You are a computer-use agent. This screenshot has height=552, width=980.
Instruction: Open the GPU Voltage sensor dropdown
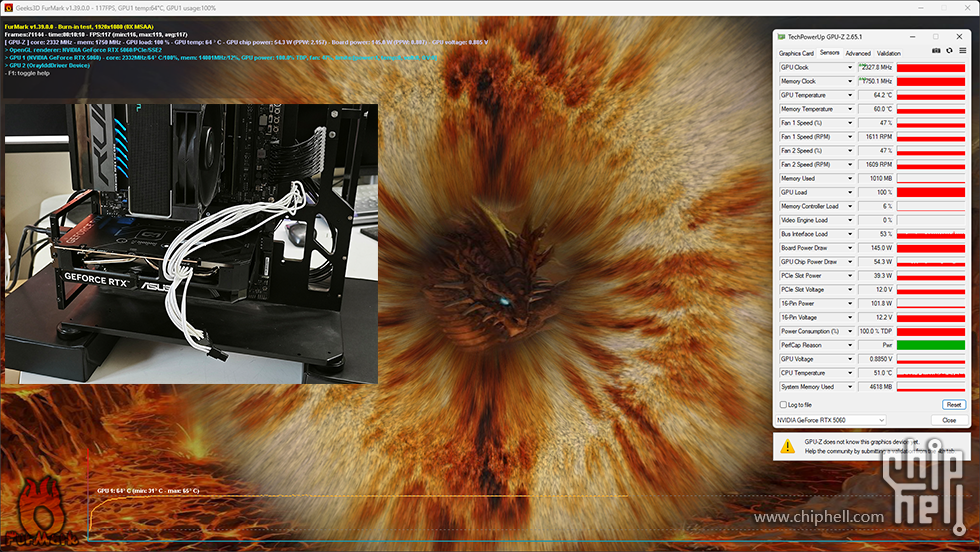[x=849, y=359]
